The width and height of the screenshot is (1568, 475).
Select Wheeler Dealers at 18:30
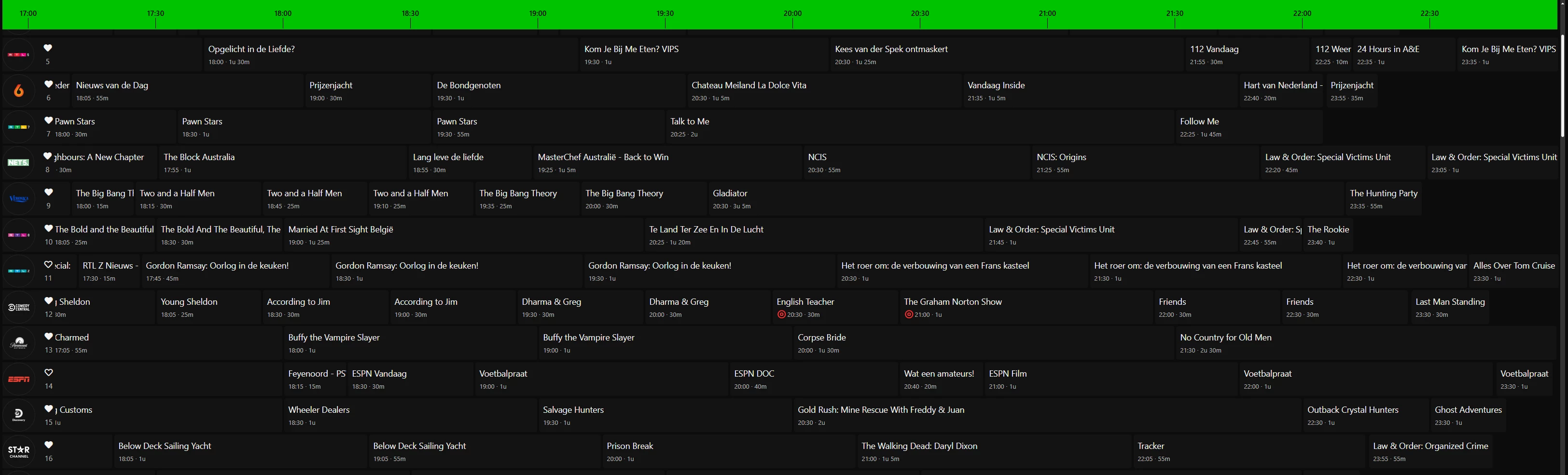[x=410, y=415]
